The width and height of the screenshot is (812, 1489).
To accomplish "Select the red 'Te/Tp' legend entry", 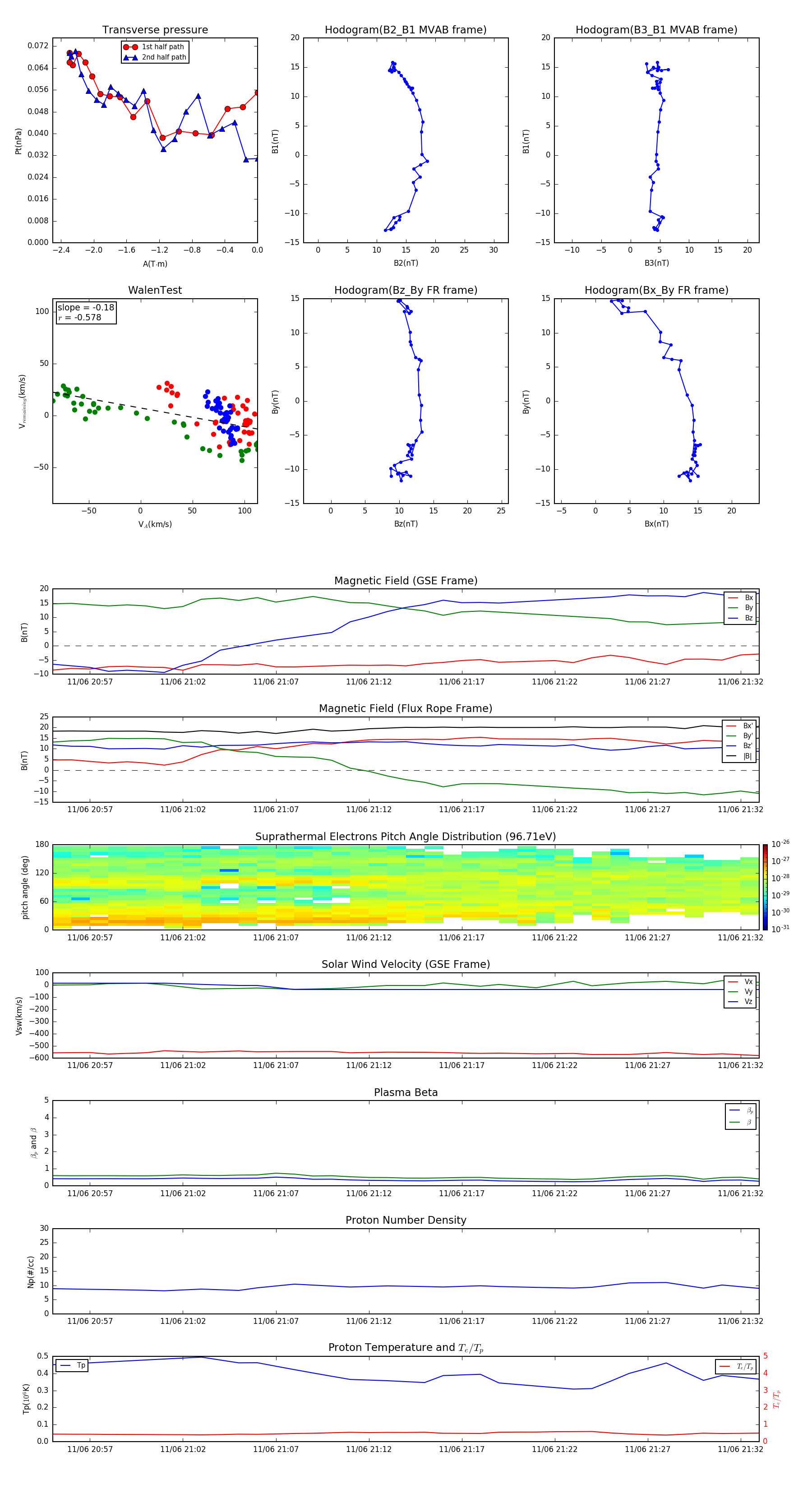I will pyautogui.click(x=736, y=1367).
